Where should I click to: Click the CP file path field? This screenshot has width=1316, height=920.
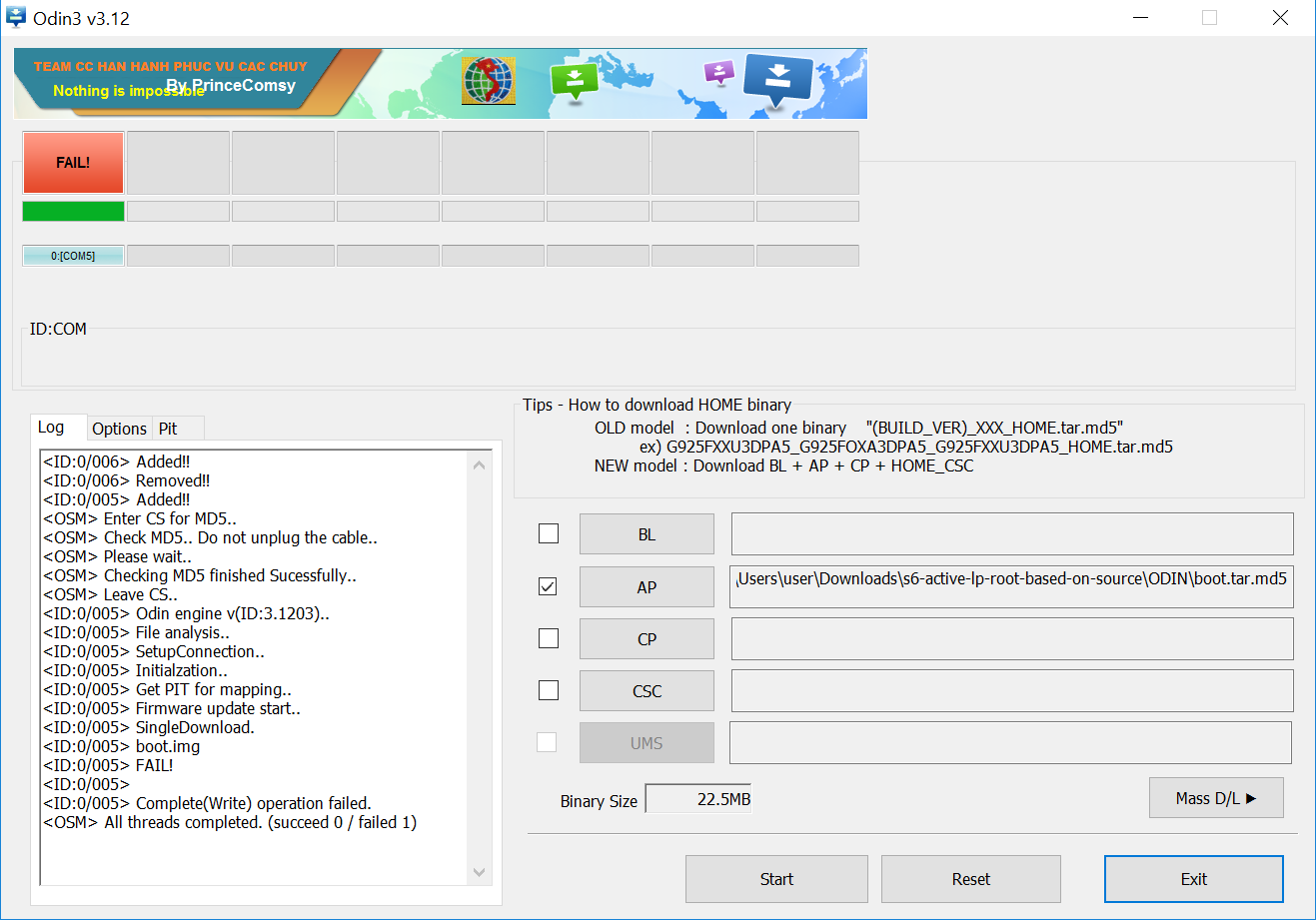click(1012, 639)
